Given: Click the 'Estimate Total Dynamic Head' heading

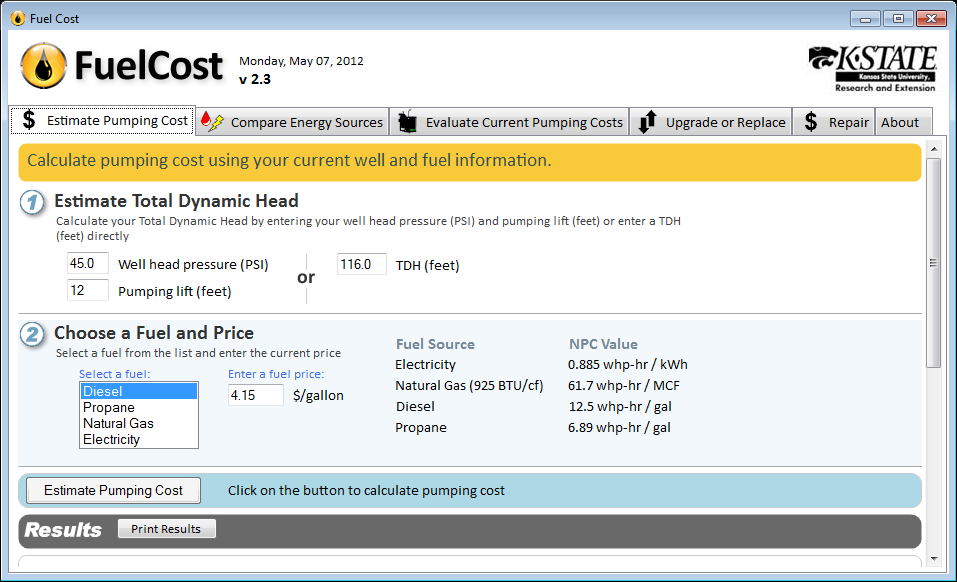Looking at the screenshot, I should 176,201.
